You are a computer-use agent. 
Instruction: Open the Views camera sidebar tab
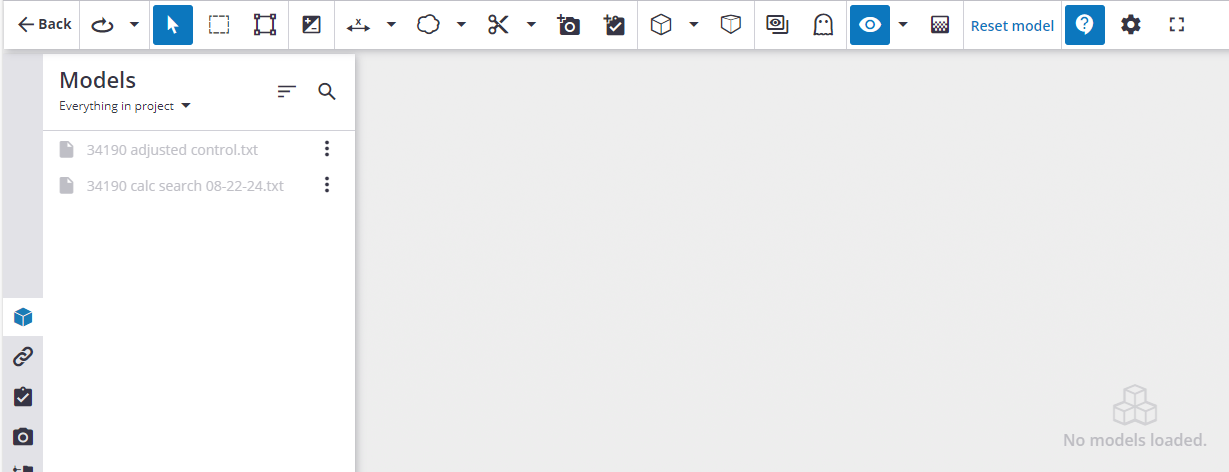(23, 437)
